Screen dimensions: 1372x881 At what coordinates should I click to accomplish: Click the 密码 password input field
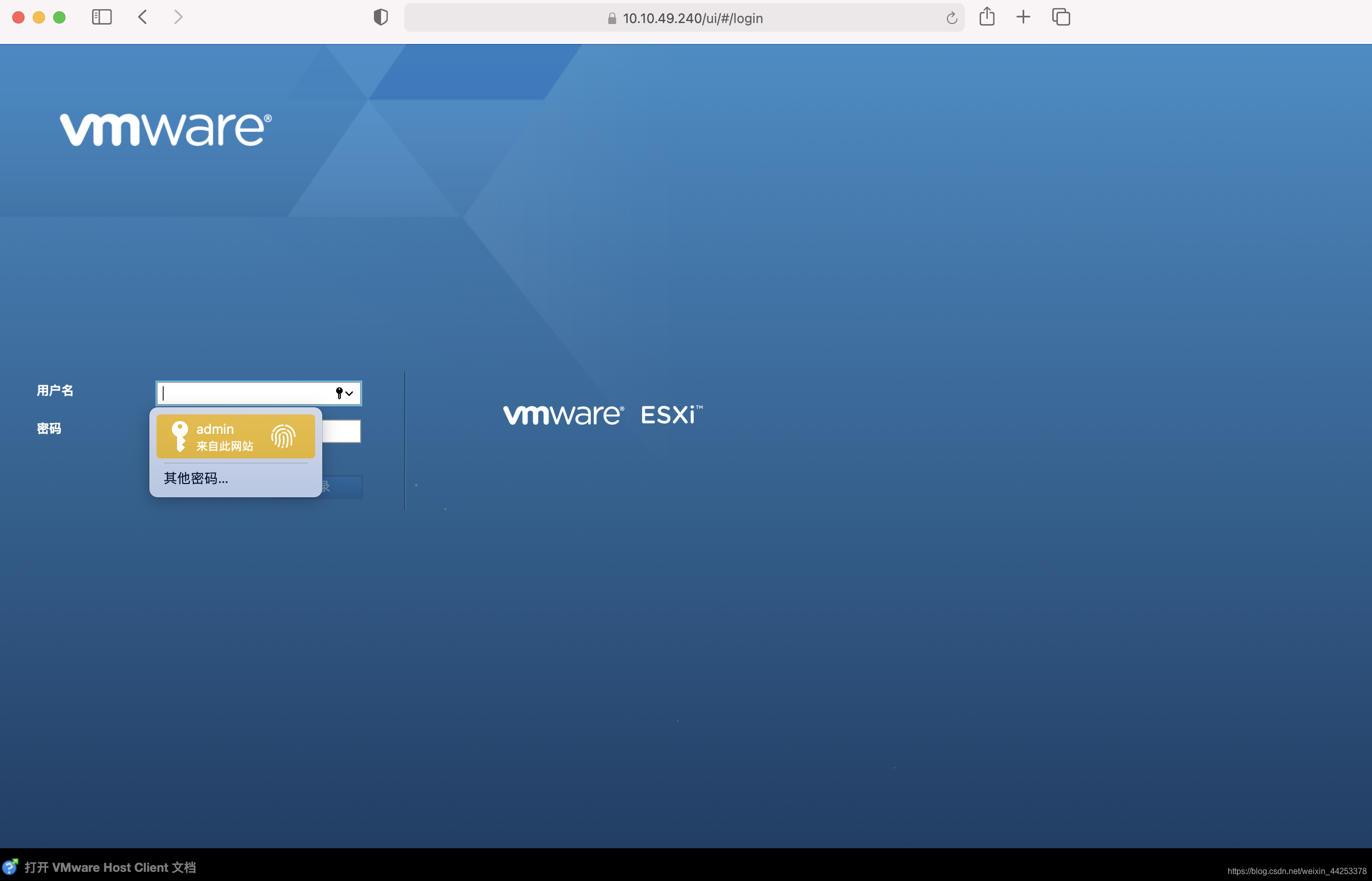[342, 431]
